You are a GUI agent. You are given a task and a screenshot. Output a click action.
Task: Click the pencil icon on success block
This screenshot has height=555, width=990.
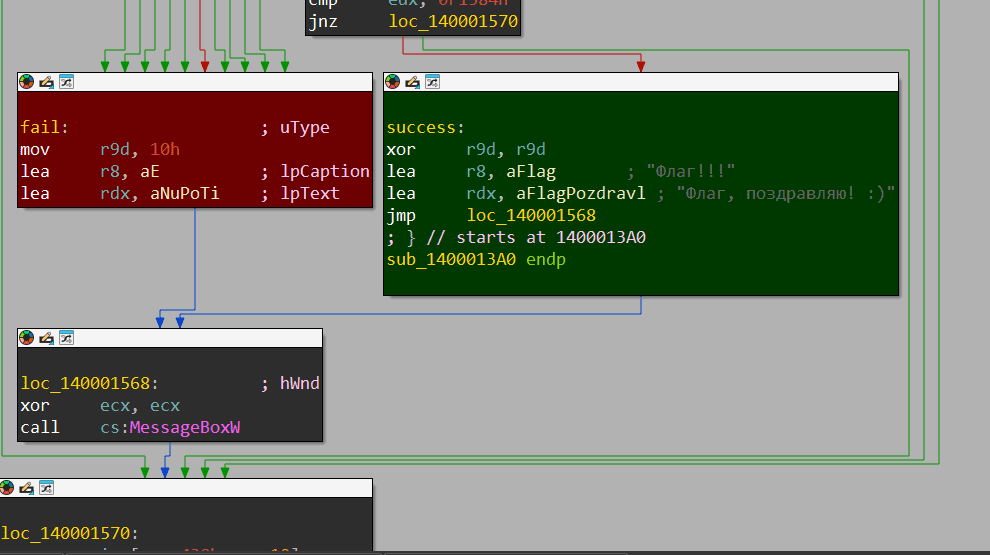pos(412,82)
